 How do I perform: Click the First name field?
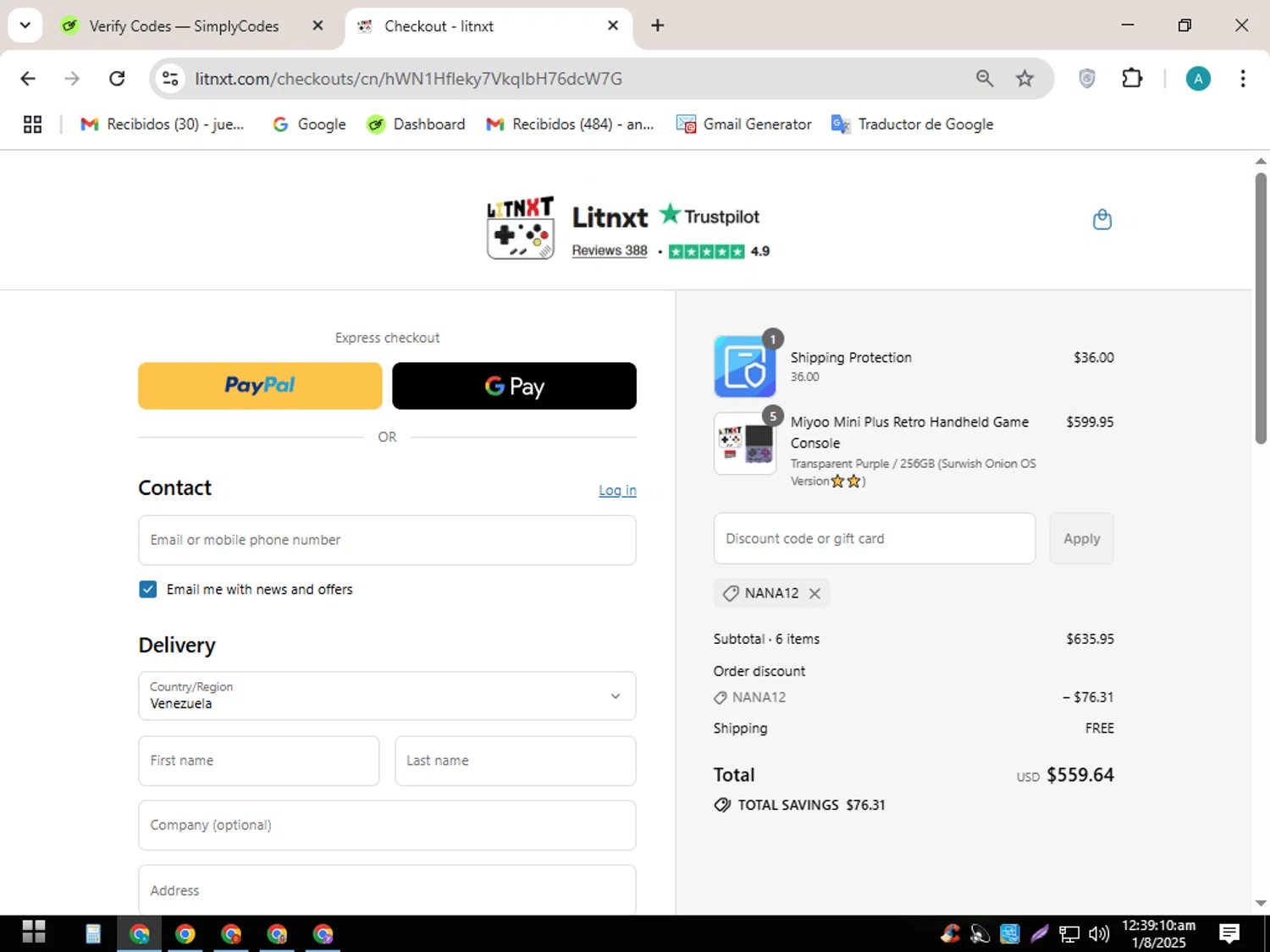point(258,761)
